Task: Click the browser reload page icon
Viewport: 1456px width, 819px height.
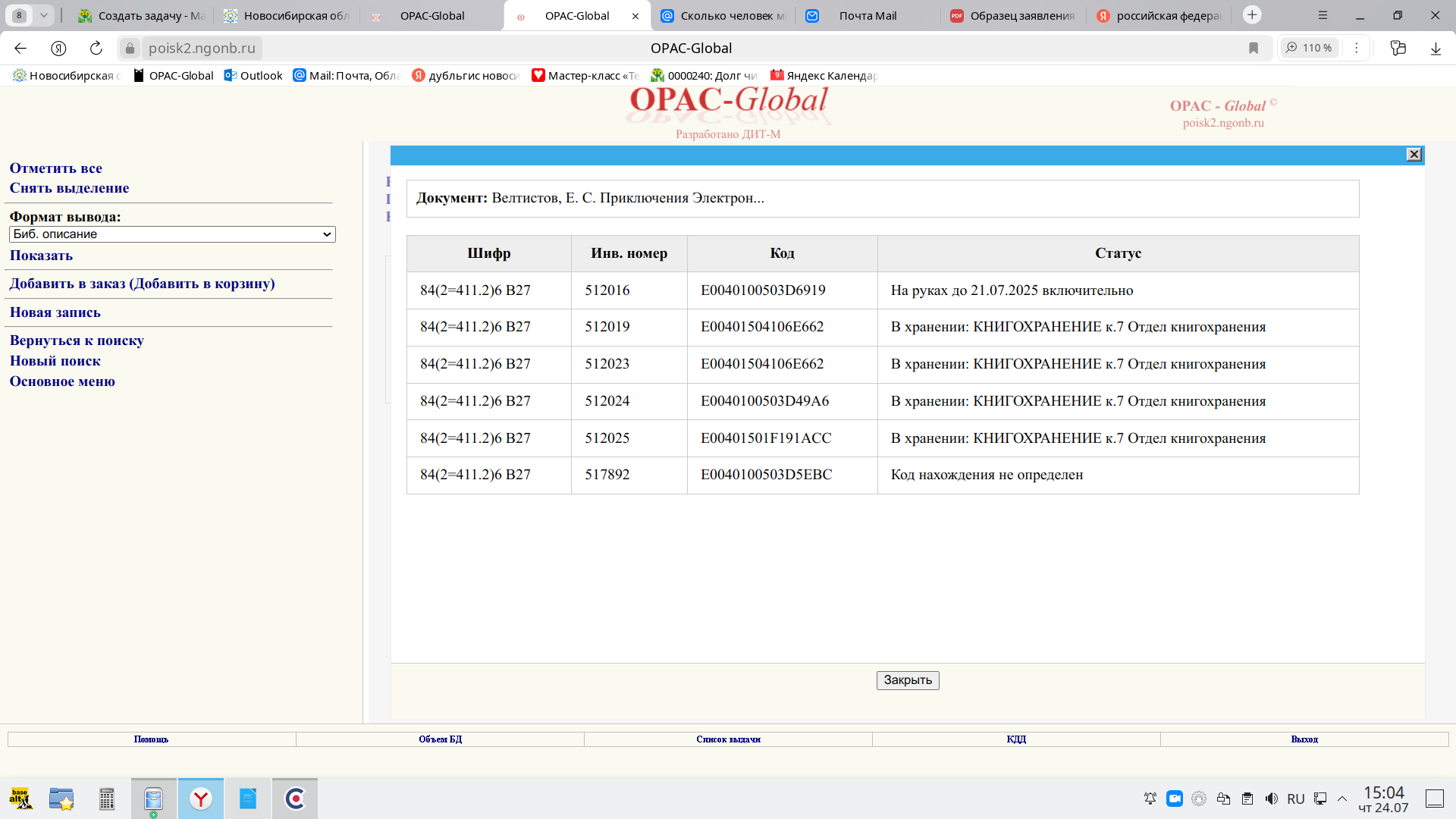Action: coord(96,48)
